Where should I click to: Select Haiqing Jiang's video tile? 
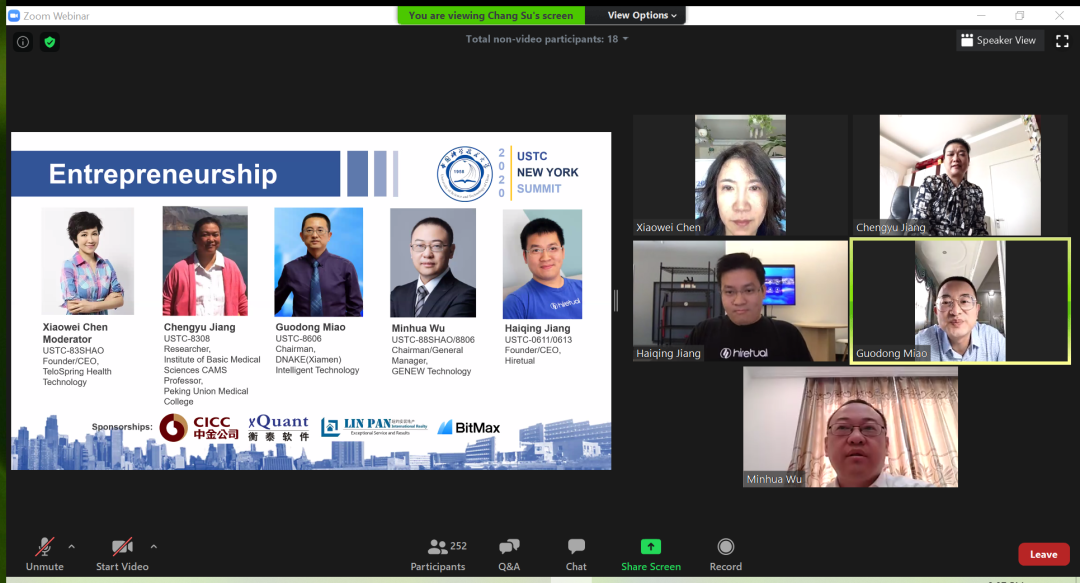click(x=740, y=301)
